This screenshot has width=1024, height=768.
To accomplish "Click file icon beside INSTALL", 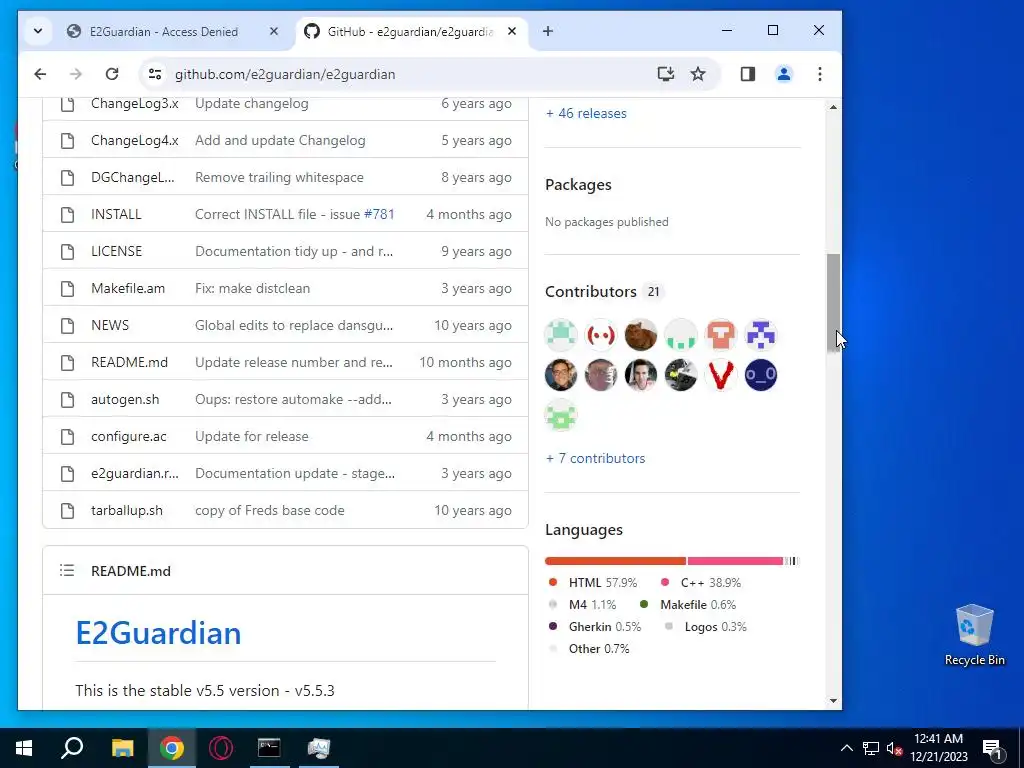I will [67, 214].
